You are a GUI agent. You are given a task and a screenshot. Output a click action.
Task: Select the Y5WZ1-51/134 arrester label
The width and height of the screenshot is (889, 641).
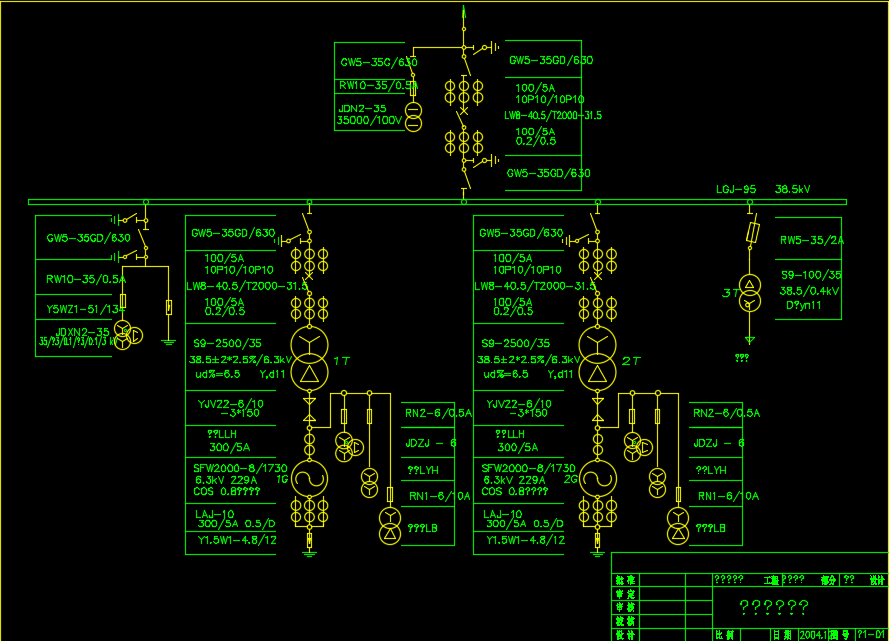tap(86, 309)
